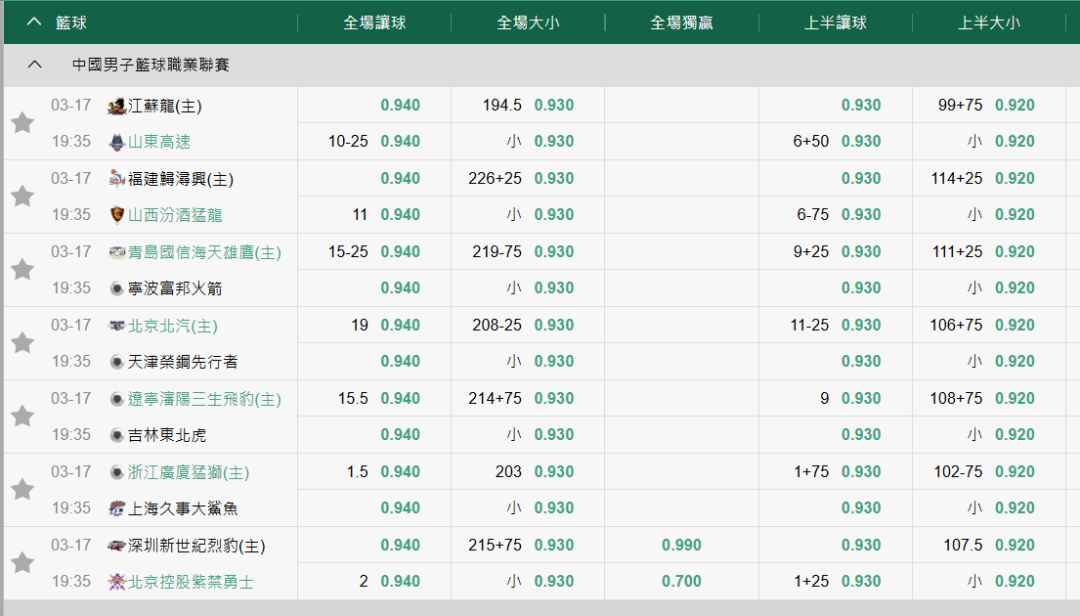The width and height of the screenshot is (1080, 616).
Task: Select 0.700 moneyline odds for 北京控股紫禁勇士
Action: tap(681, 582)
